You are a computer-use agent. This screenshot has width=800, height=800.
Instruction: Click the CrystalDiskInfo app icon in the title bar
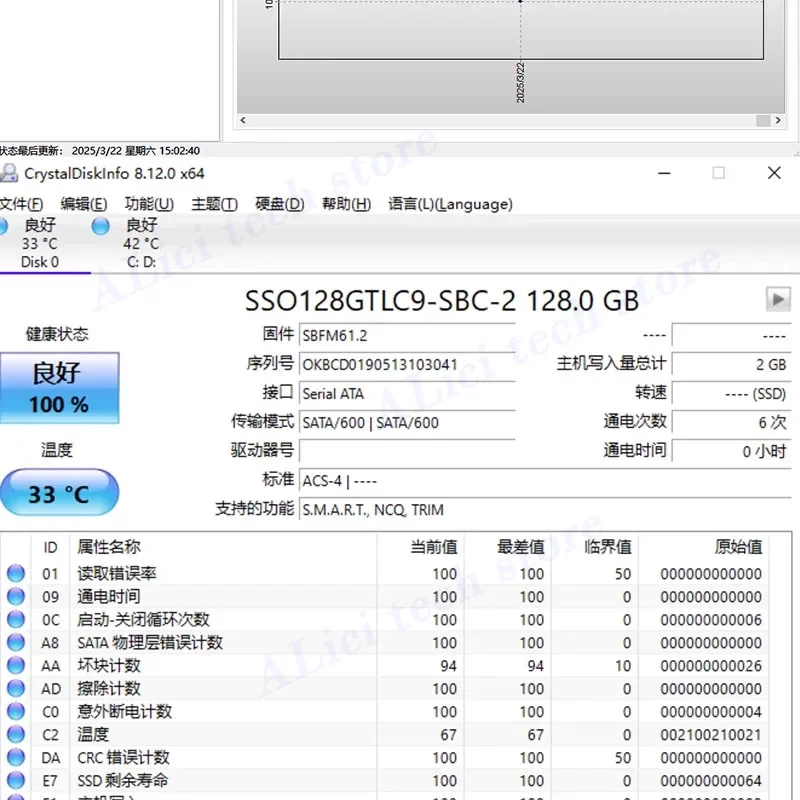(9, 173)
